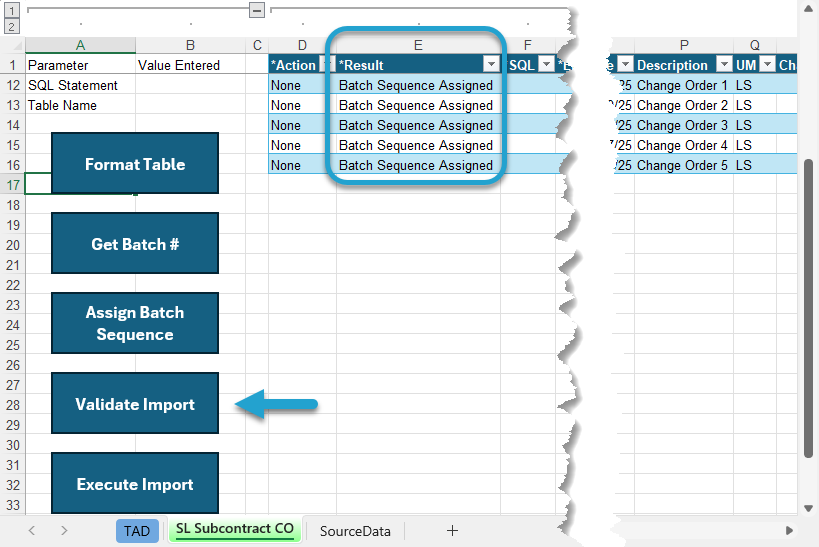The image size is (819, 547).
Task: Click vertical scrollbar down arrow
Action: pyautogui.click(x=809, y=508)
